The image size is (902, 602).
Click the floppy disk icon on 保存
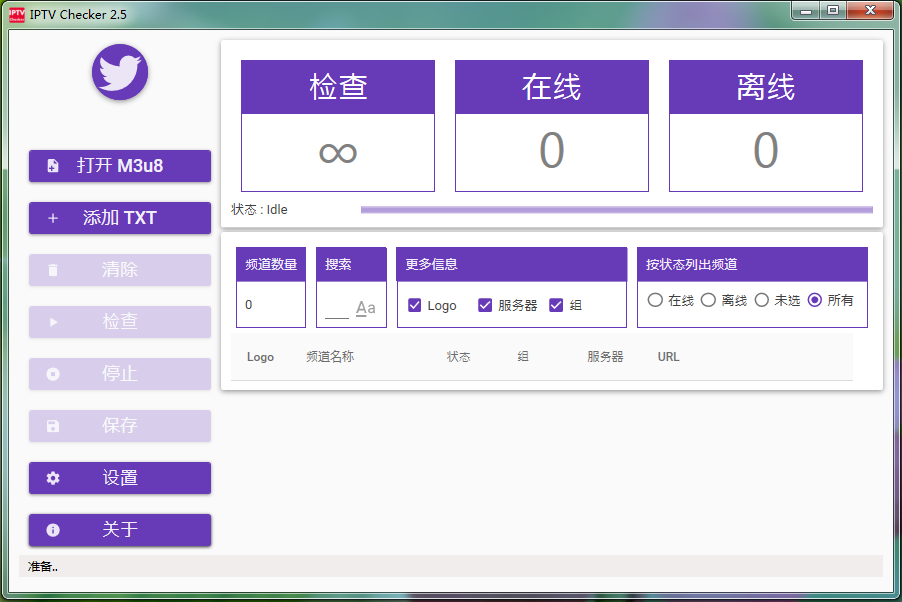click(53, 426)
